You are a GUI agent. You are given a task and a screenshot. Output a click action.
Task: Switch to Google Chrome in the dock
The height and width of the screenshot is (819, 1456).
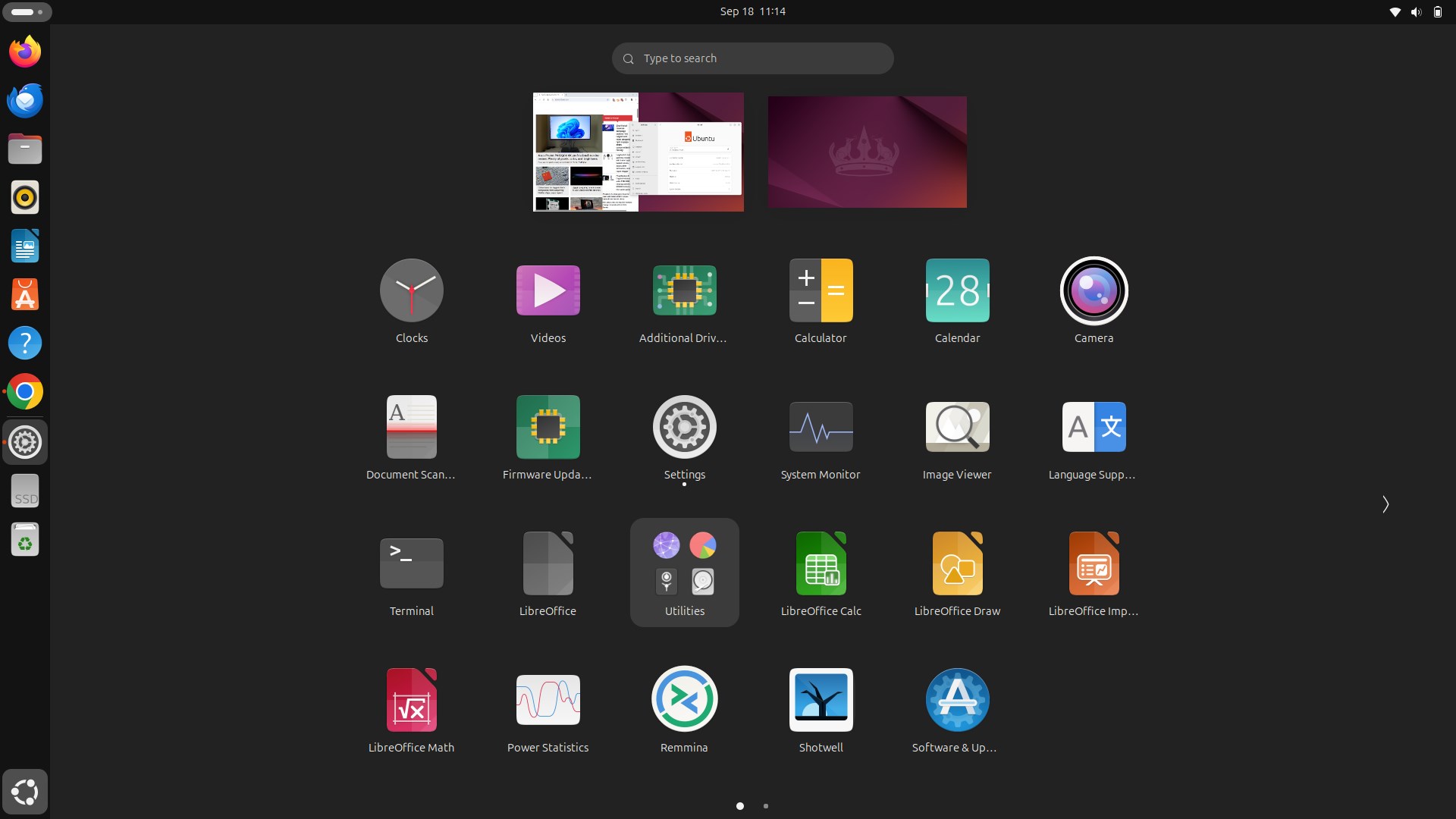25,391
